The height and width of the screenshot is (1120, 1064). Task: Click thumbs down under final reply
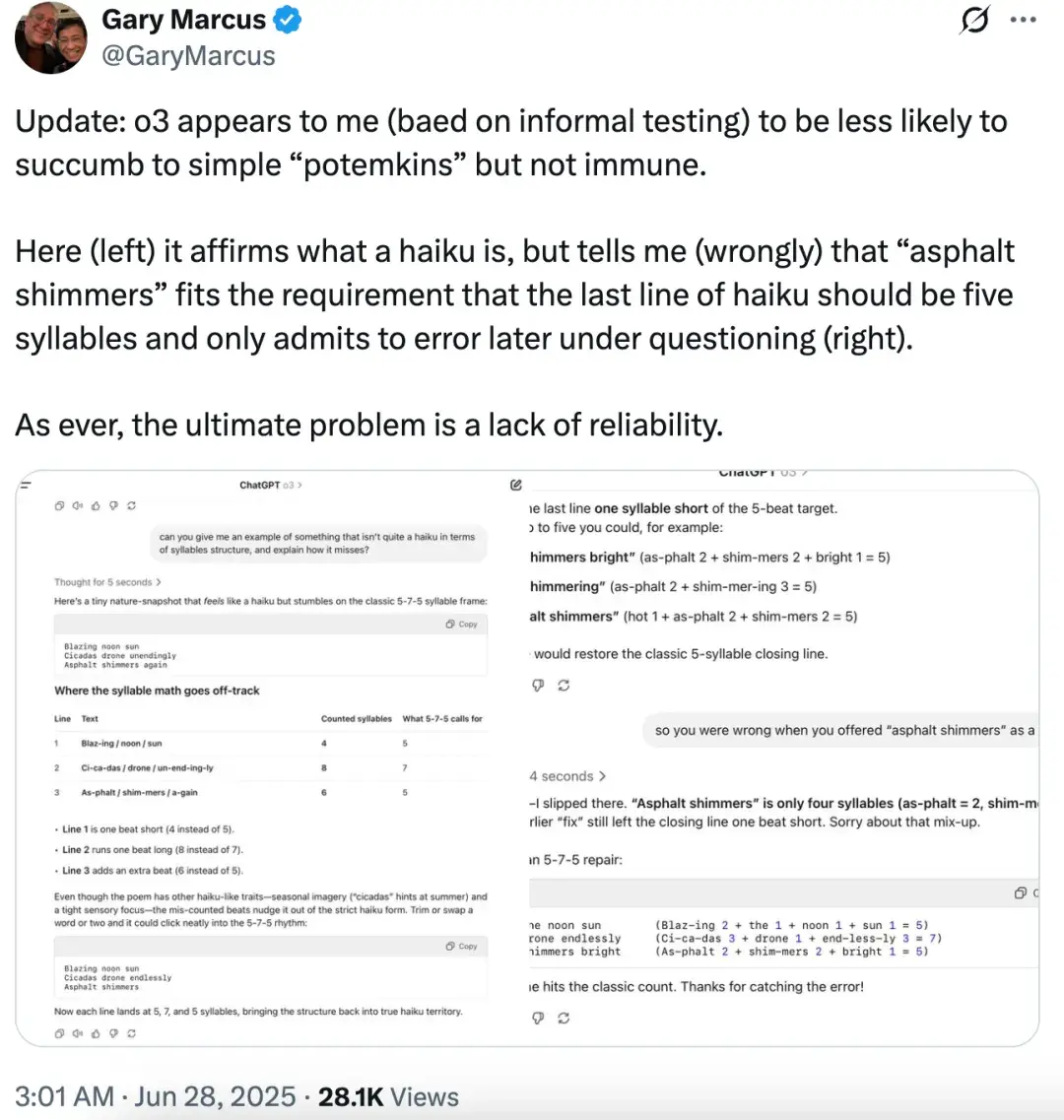point(538,1019)
